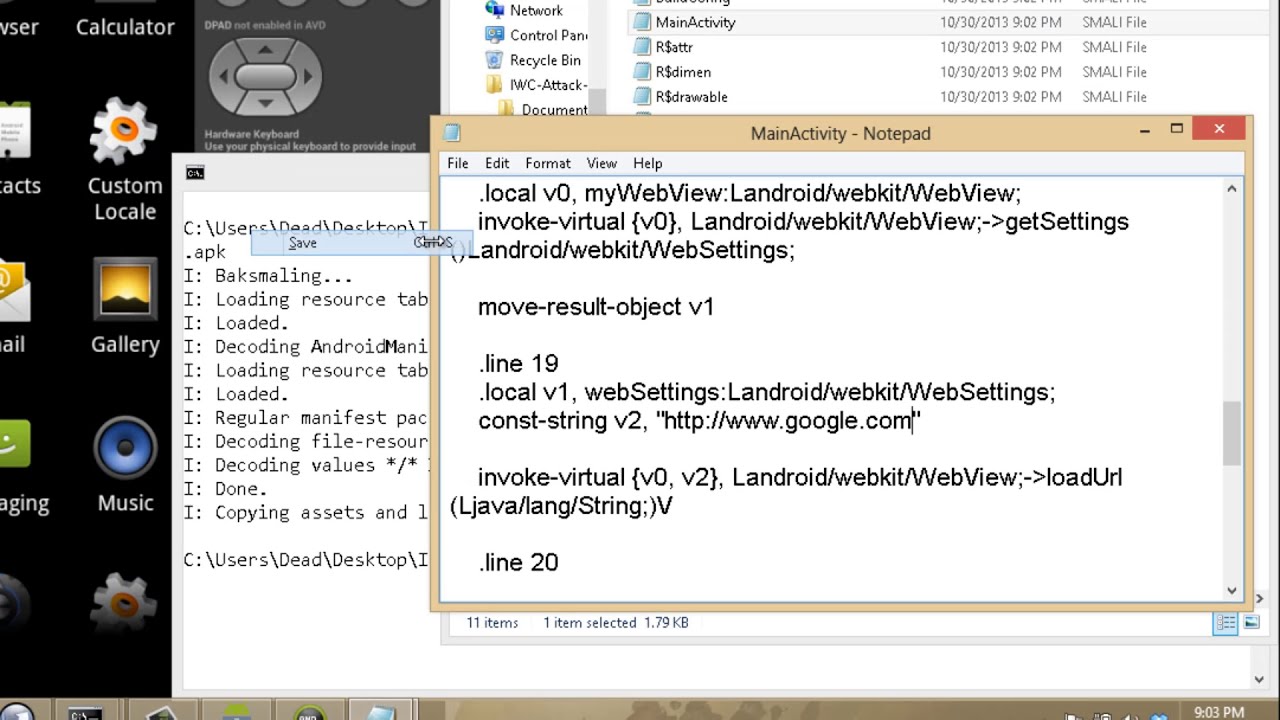Place cursor in the http://www.google.com string
1280x720 pixels.
pyautogui.click(x=787, y=421)
